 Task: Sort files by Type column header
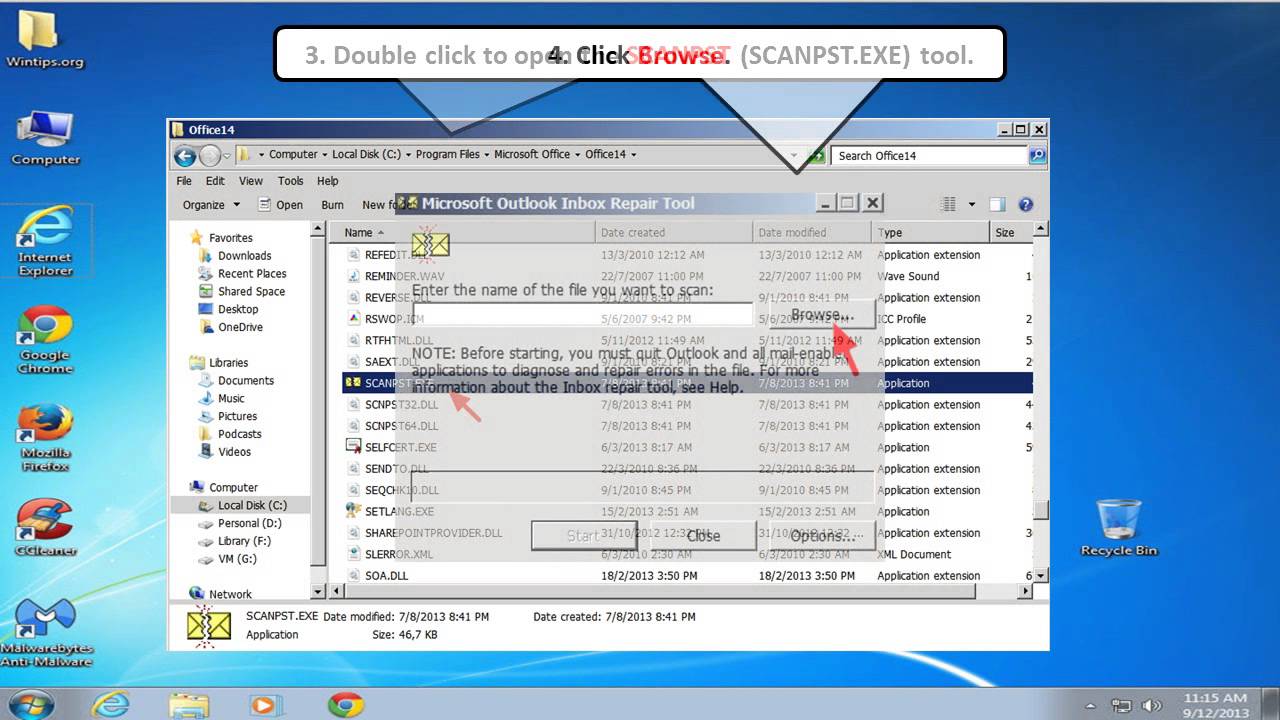point(931,233)
